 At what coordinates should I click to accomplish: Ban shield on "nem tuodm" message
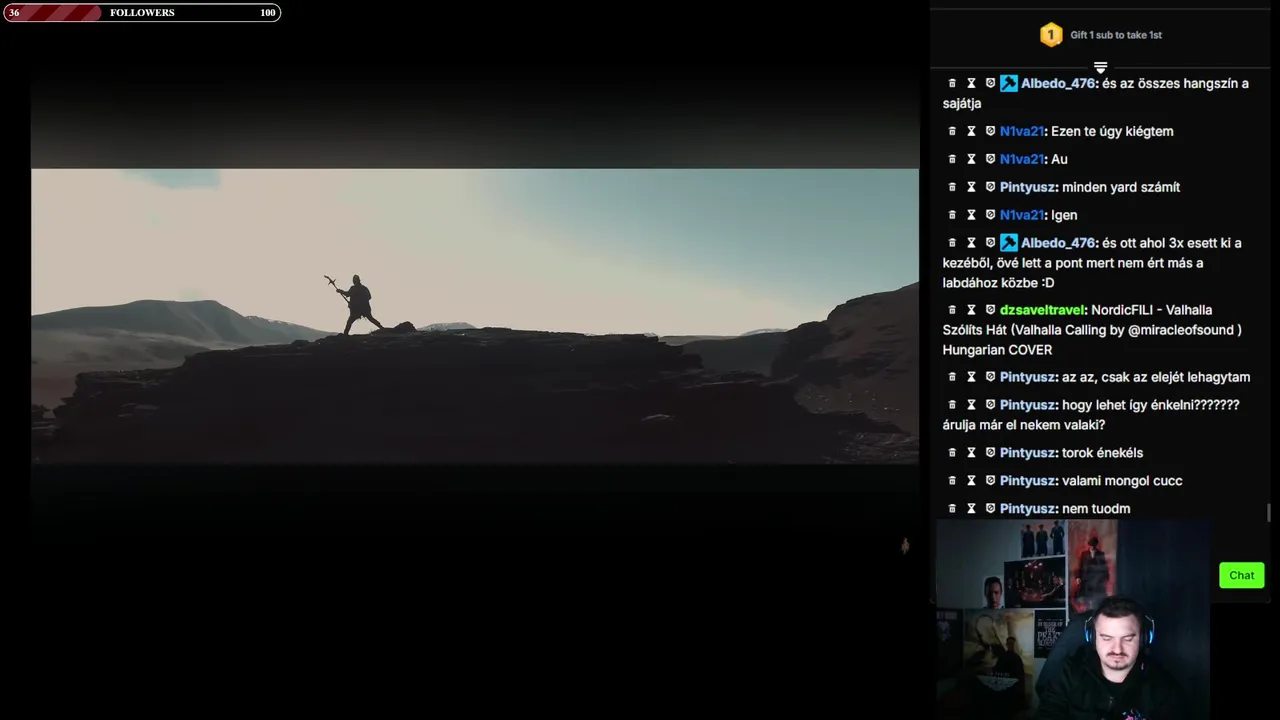point(990,509)
